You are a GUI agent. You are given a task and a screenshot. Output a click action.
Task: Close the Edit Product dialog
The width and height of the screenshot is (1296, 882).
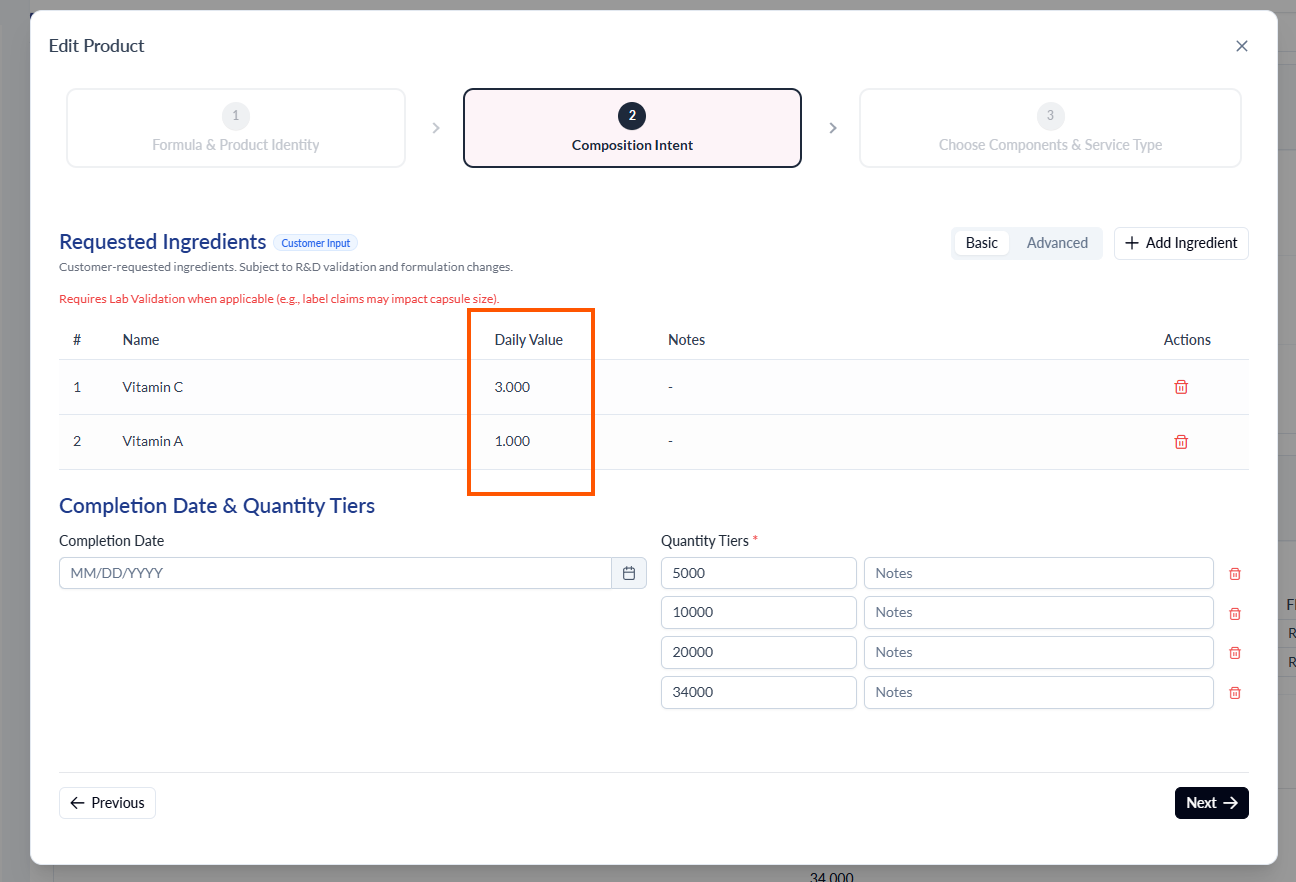click(x=1242, y=46)
